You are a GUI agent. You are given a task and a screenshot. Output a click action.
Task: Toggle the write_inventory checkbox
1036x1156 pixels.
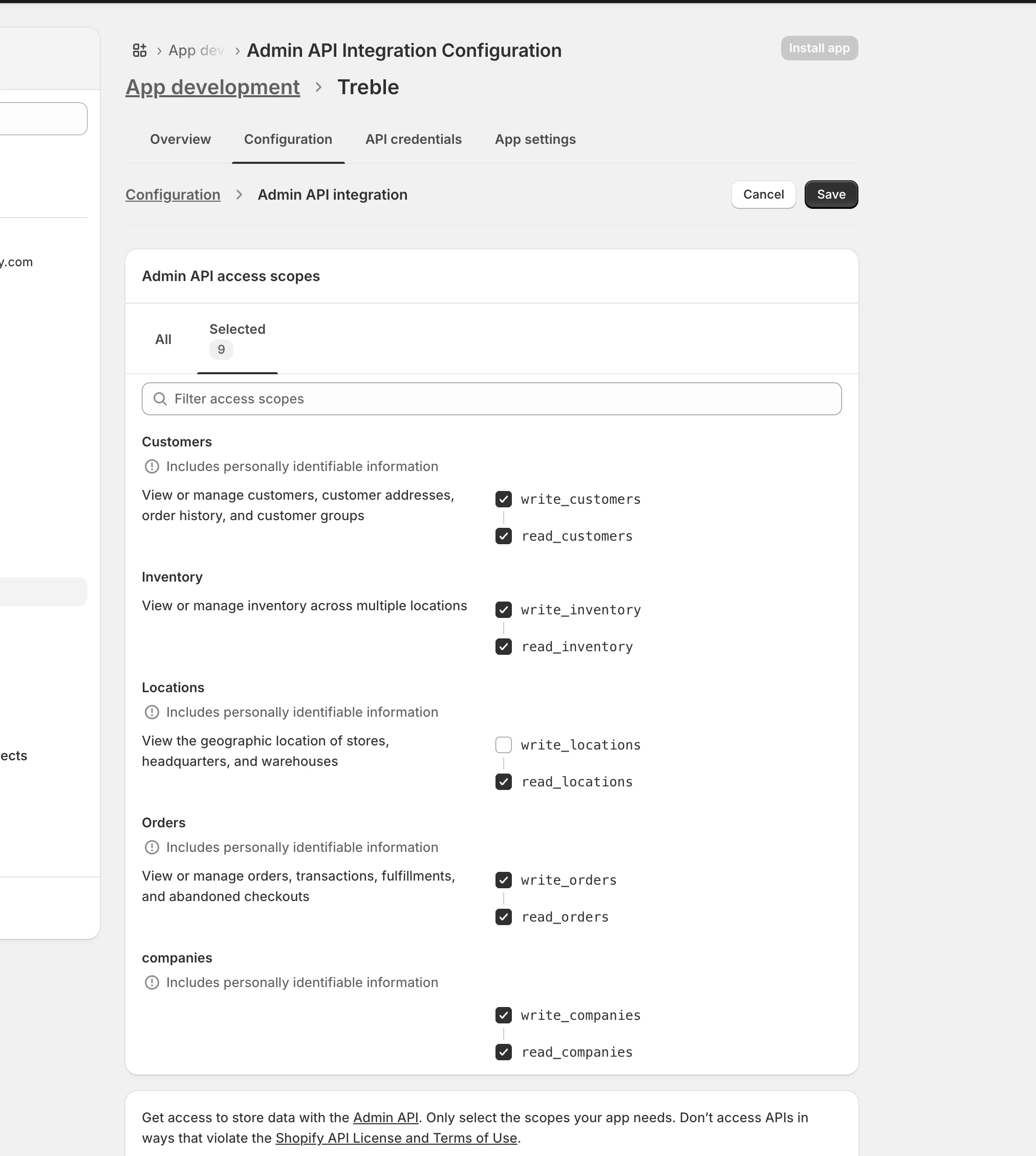[x=504, y=610]
